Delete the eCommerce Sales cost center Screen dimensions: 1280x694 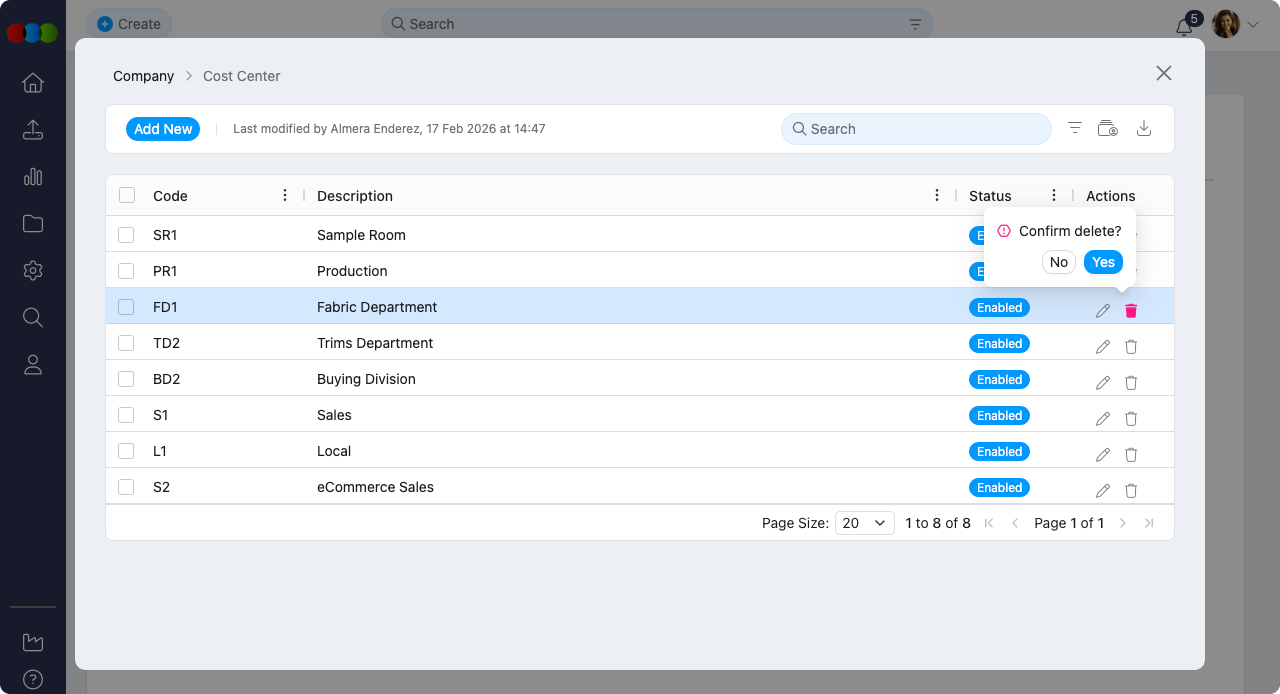[1131, 490]
